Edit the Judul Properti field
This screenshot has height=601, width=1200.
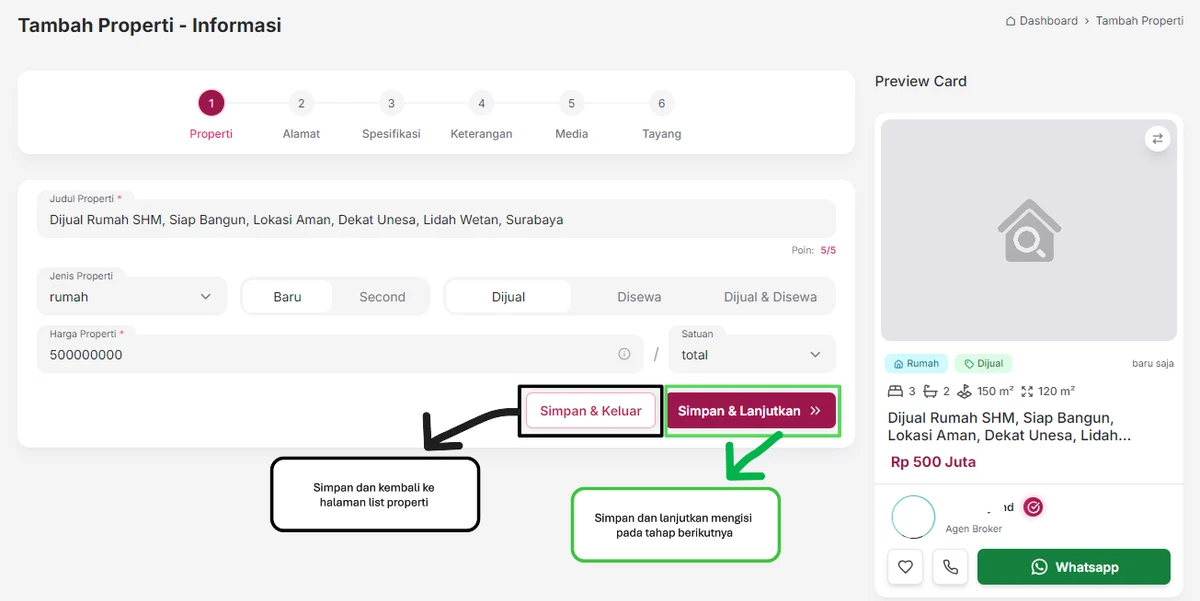tap(436, 219)
